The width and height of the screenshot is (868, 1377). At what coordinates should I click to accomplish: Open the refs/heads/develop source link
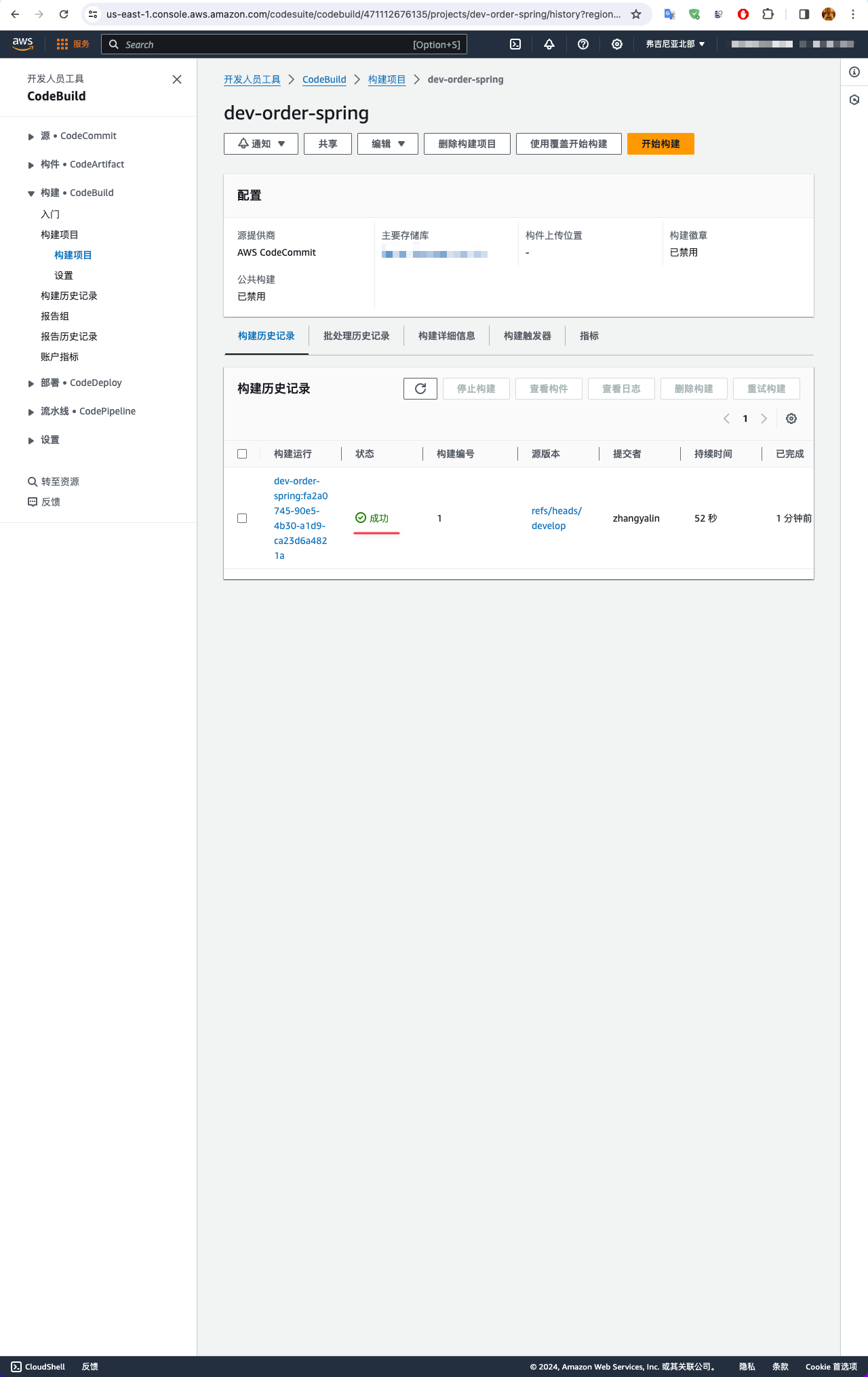[556, 518]
